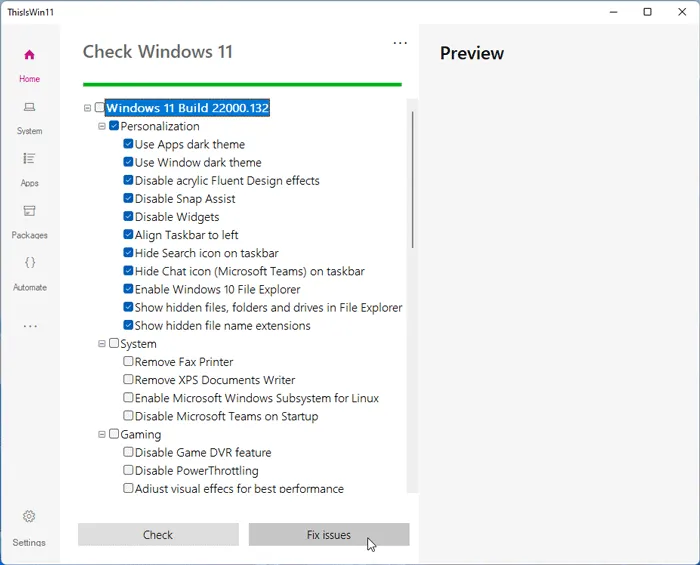
Task: Click the Fix issues button
Action: click(329, 535)
